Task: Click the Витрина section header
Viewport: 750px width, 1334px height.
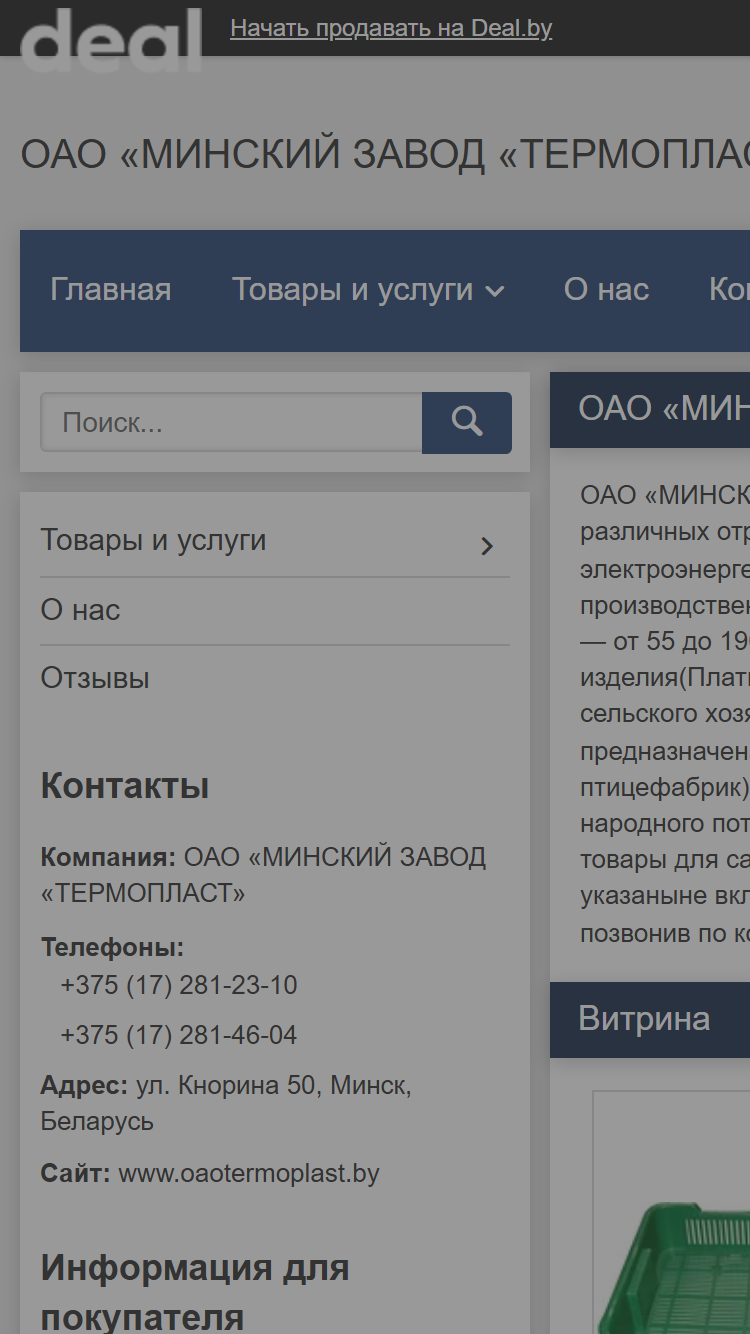Action: click(x=650, y=1019)
